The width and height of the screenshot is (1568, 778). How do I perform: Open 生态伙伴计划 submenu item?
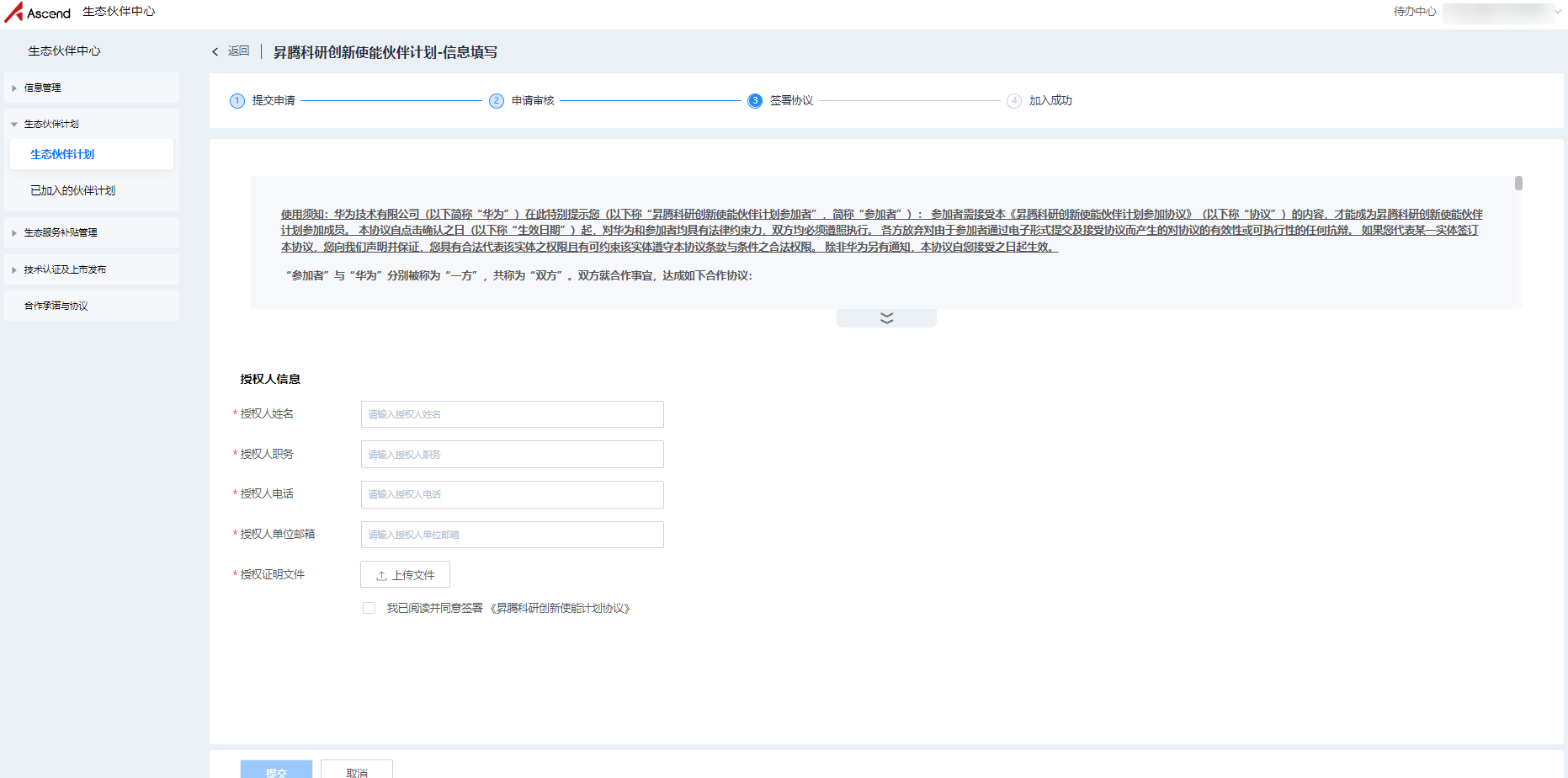(92, 154)
